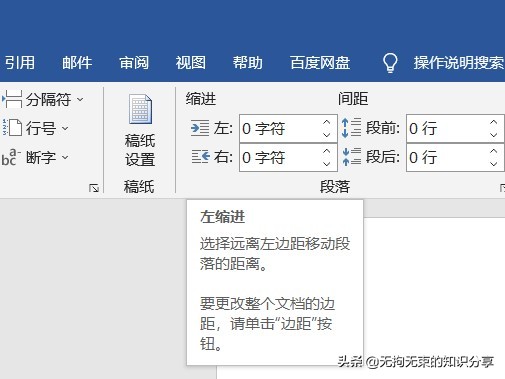Decrease the right indent value
This screenshot has width=505, height=379.
[327, 164]
